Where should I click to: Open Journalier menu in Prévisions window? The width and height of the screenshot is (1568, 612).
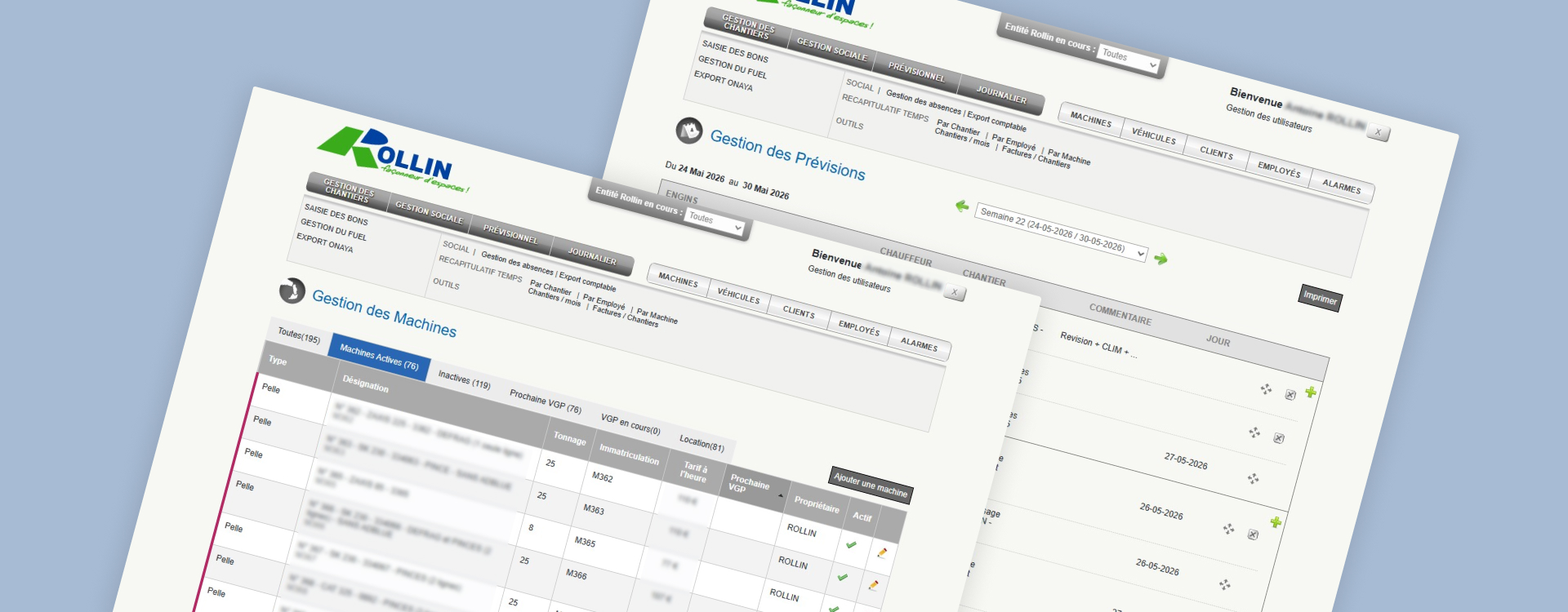1001,94
